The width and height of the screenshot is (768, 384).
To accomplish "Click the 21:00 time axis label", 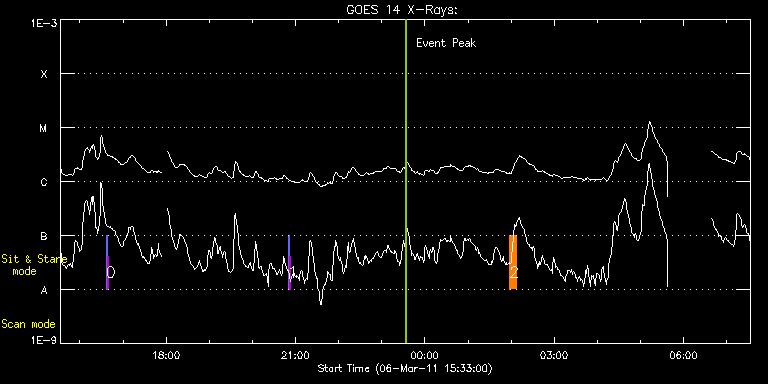I will [x=296, y=355].
